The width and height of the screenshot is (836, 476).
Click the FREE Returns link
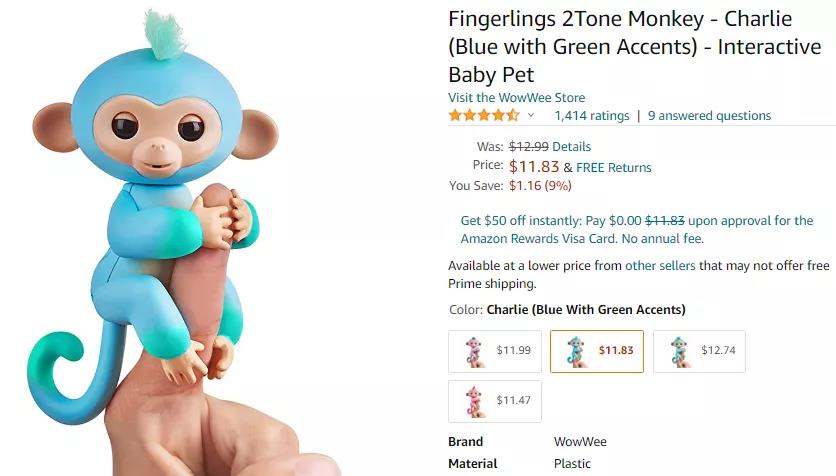[614, 167]
